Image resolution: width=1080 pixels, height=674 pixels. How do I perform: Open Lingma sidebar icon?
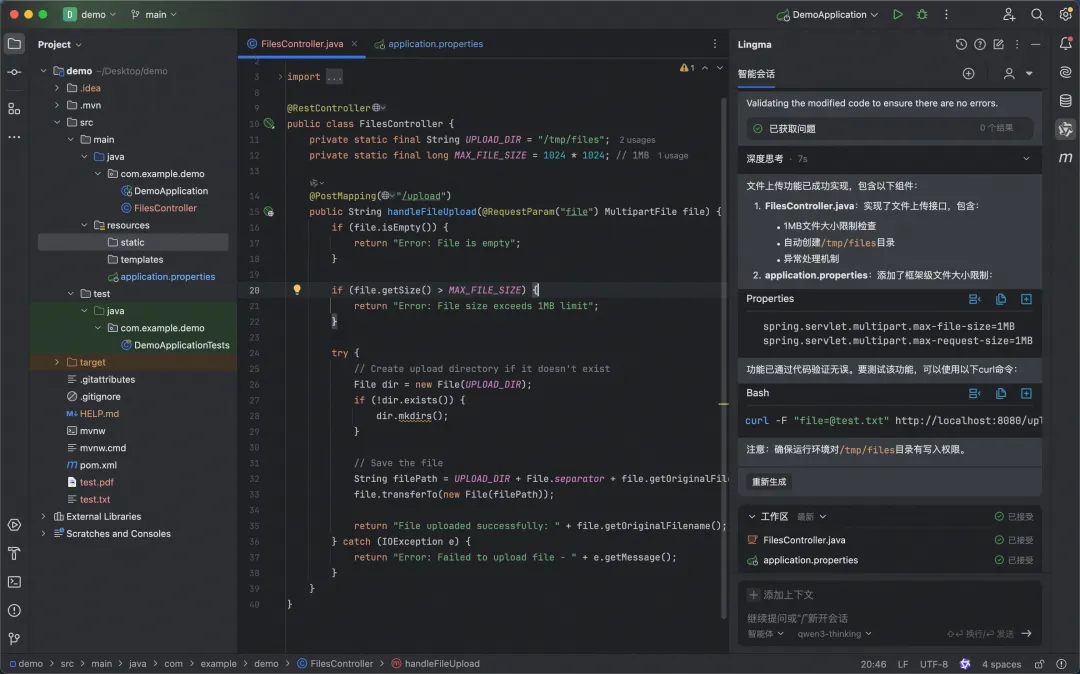pos(1066,129)
